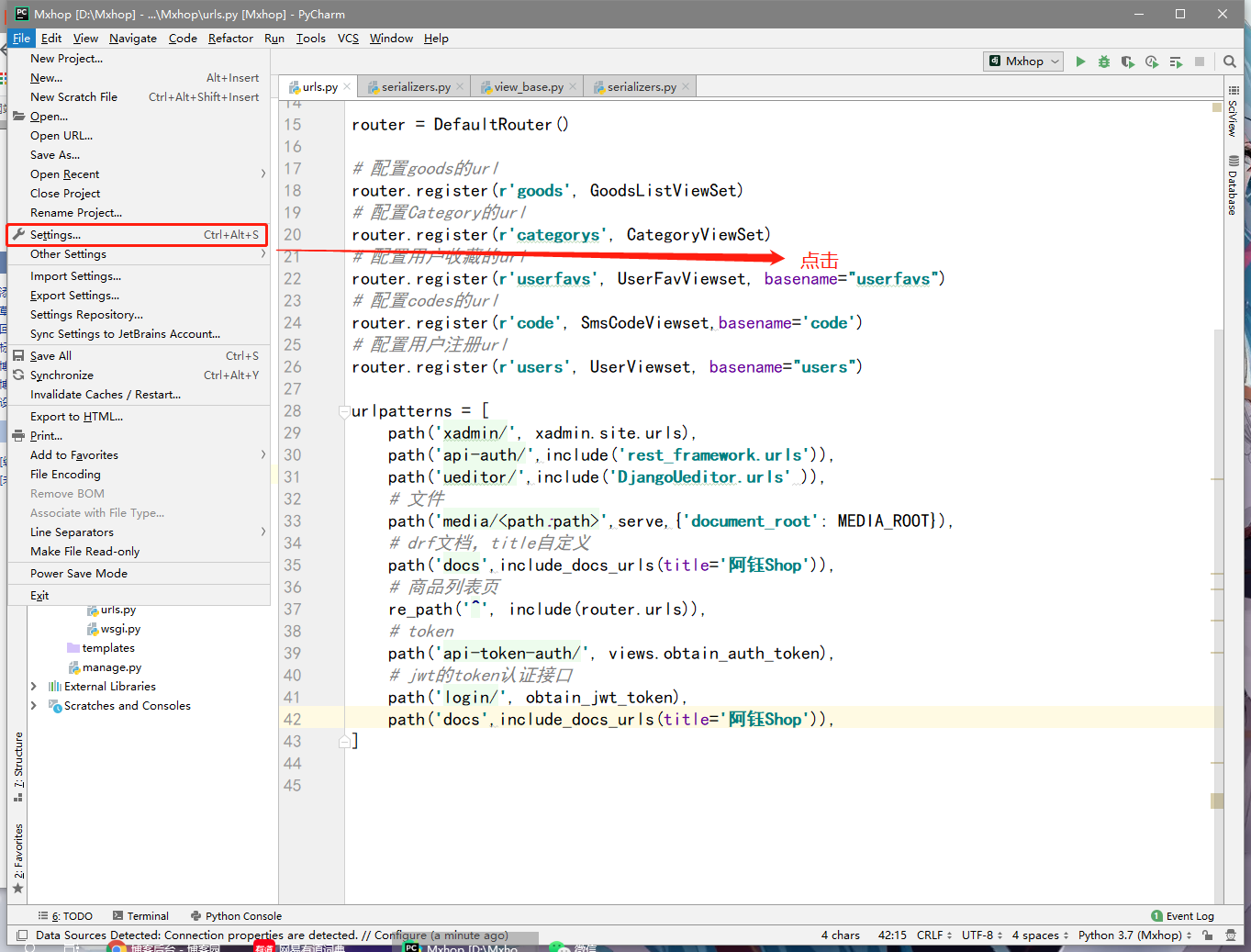Viewport: 1251px width, 952px height.
Task: Run Mxhop with coverage
Action: coord(1128,62)
